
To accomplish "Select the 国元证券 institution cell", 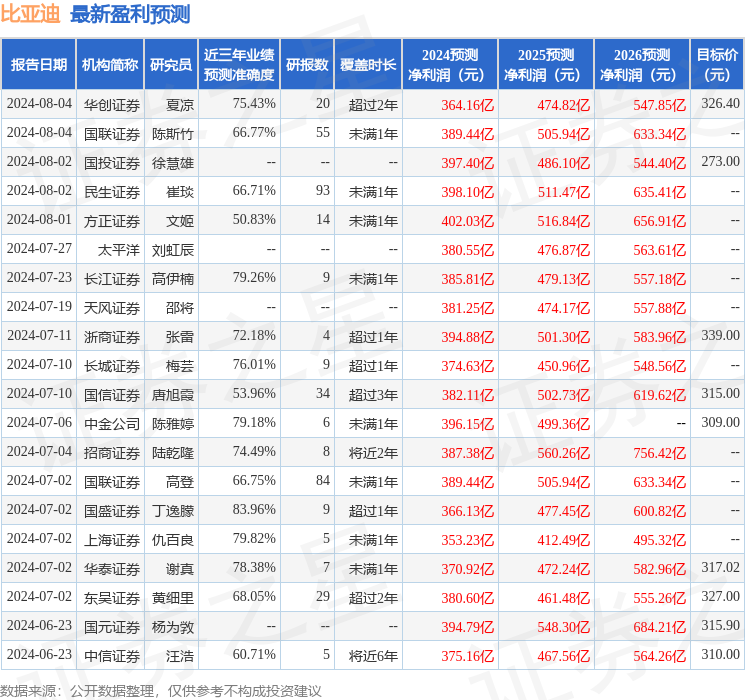I will [112, 626].
